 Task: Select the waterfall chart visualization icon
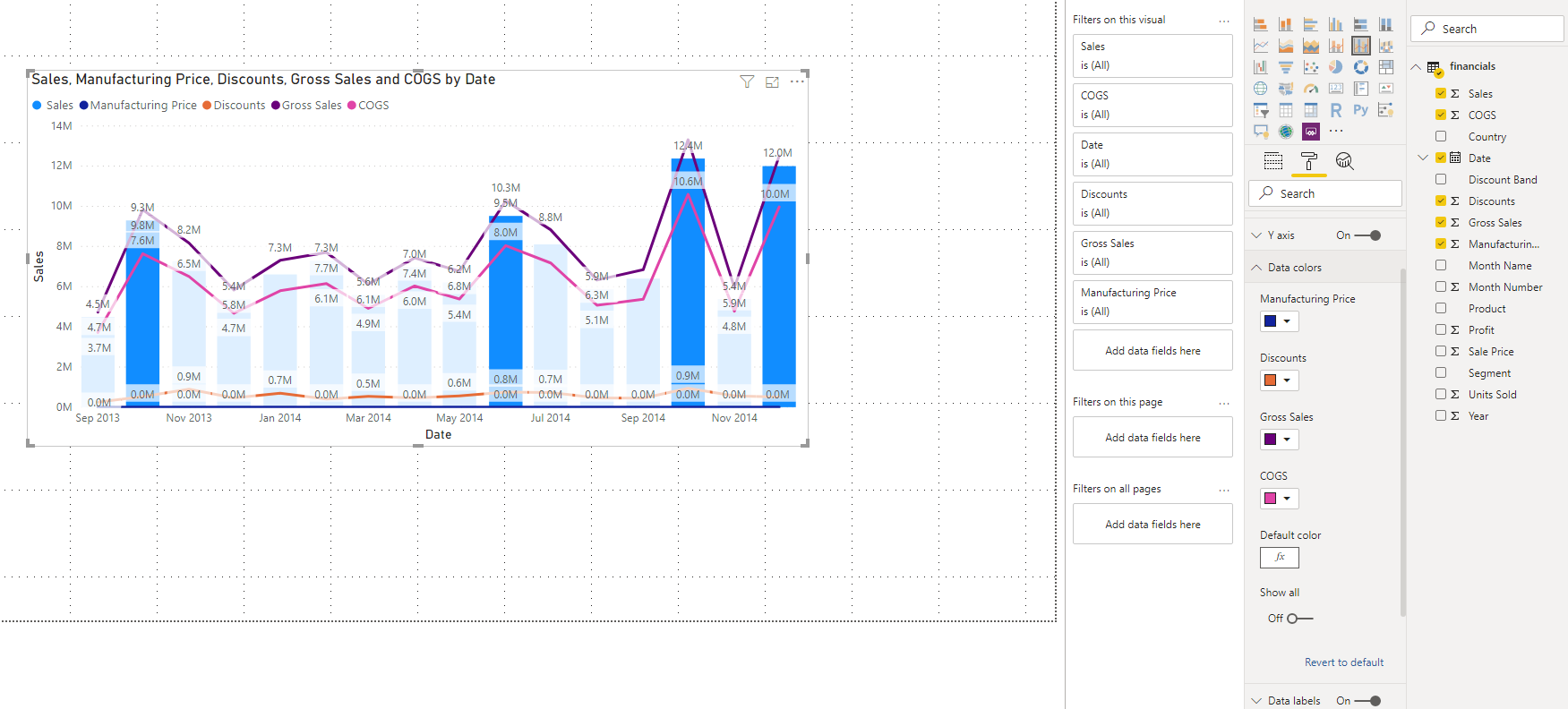tap(1261, 67)
